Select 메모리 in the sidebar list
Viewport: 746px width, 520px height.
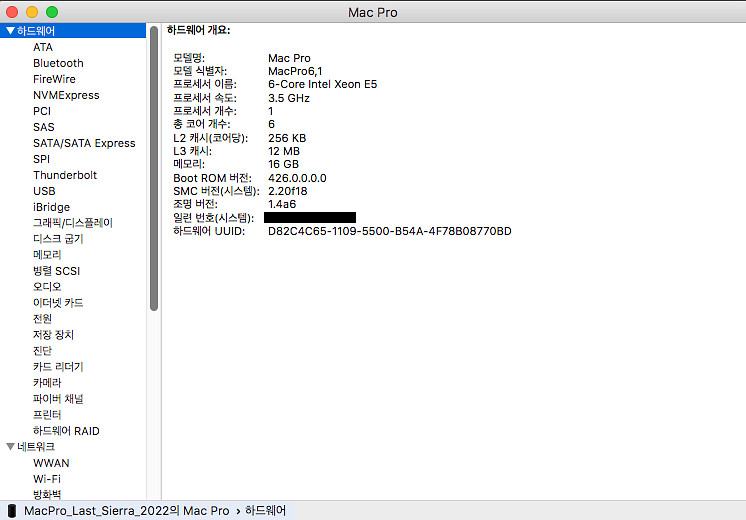(x=47, y=255)
